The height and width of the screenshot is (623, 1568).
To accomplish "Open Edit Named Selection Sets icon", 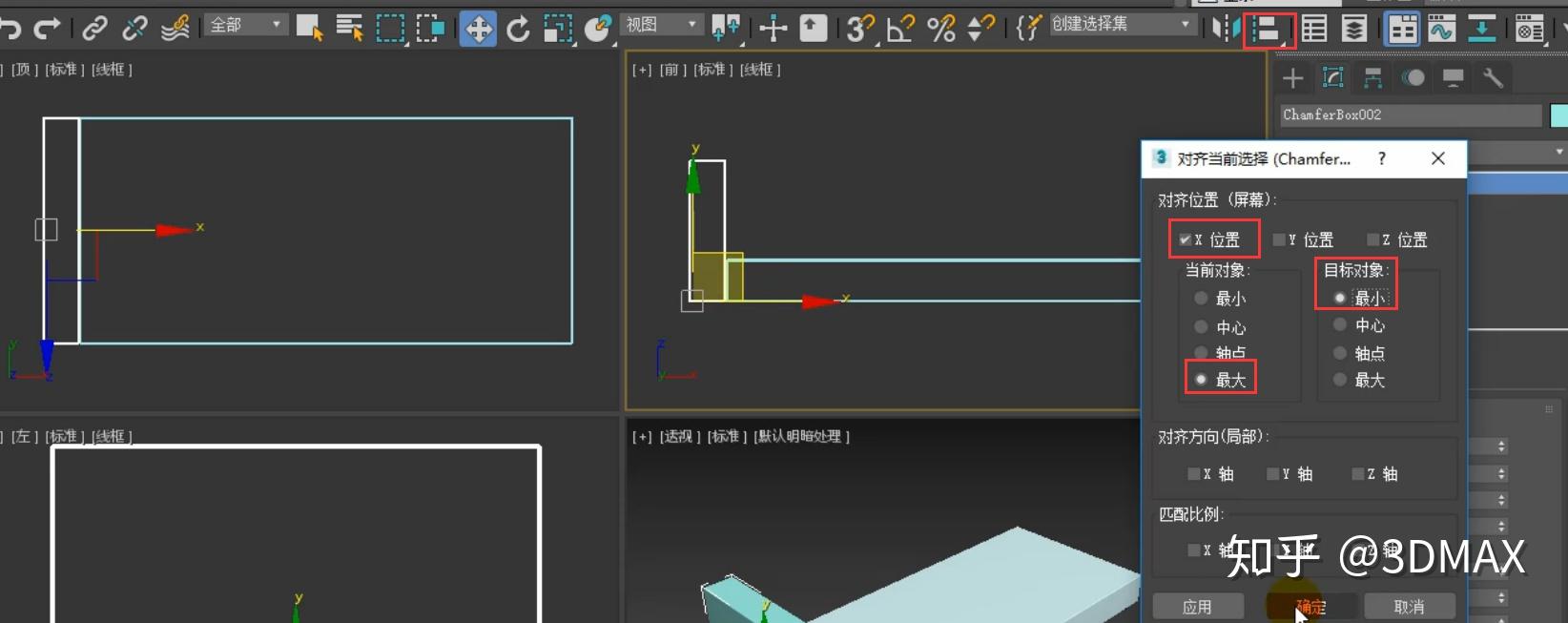I will [x=1027, y=29].
